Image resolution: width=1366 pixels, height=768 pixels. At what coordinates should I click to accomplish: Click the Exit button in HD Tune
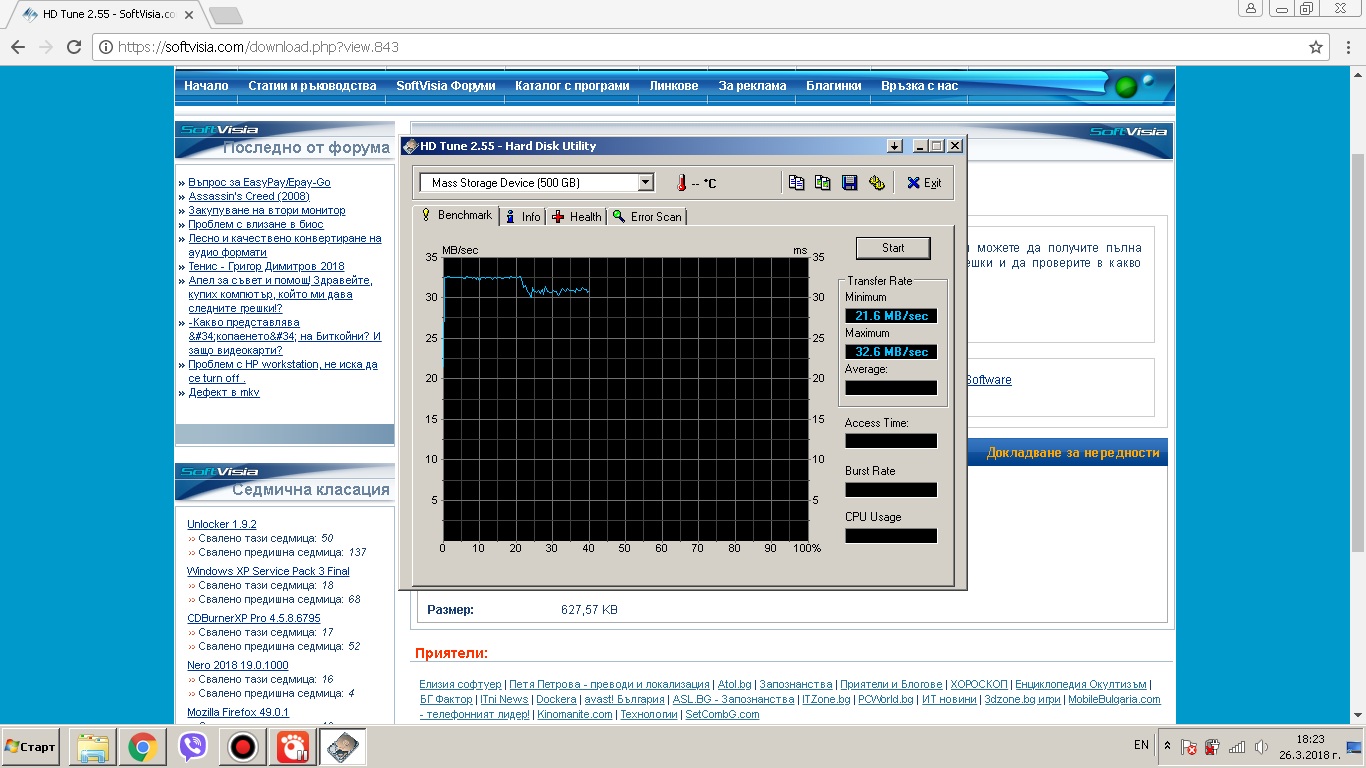923,183
